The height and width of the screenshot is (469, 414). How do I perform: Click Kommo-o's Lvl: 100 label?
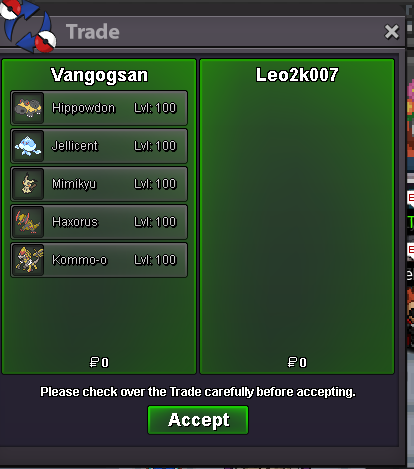155,260
